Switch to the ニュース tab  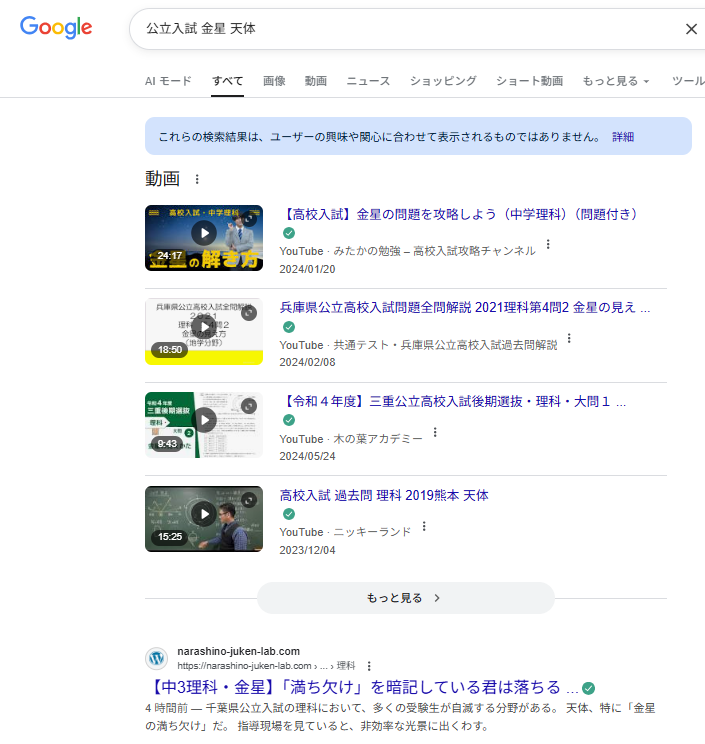click(x=368, y=81)
